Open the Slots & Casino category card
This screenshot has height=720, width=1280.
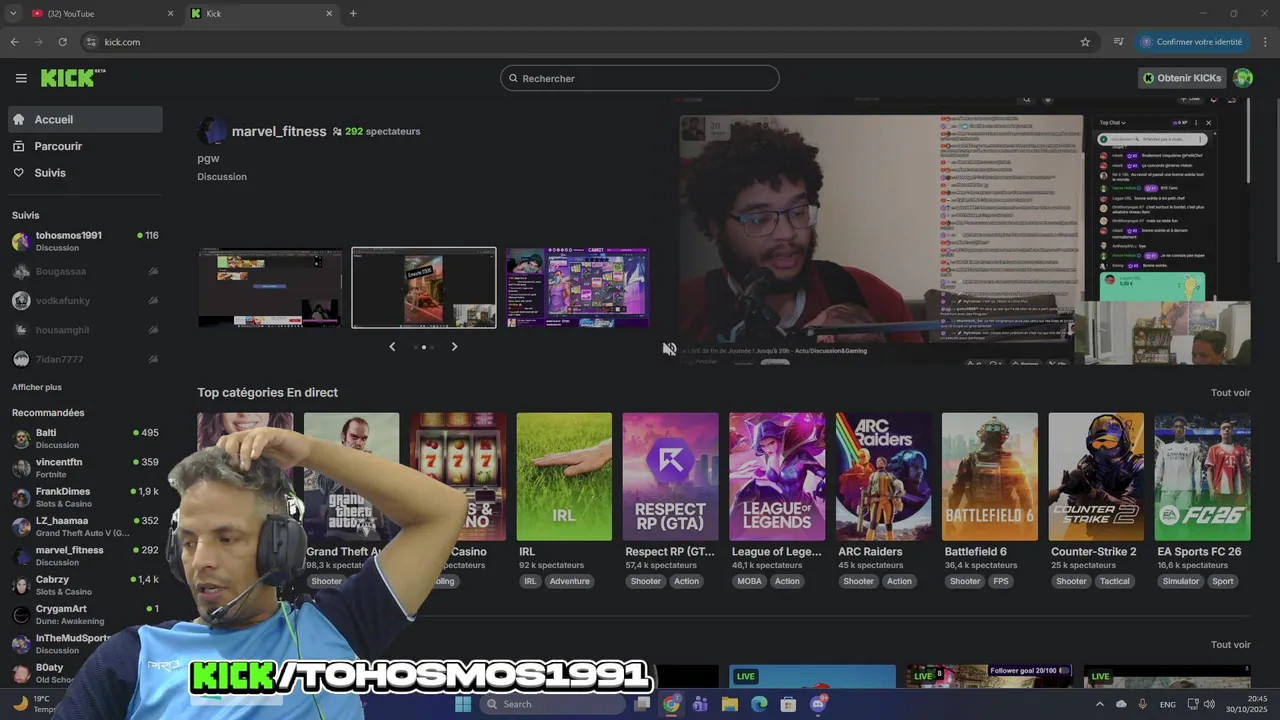tap(458, 477)
